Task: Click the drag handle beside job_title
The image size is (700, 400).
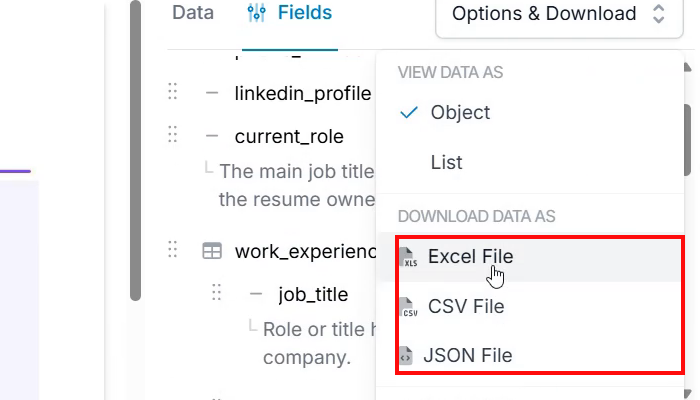Action: pos(217,292)
